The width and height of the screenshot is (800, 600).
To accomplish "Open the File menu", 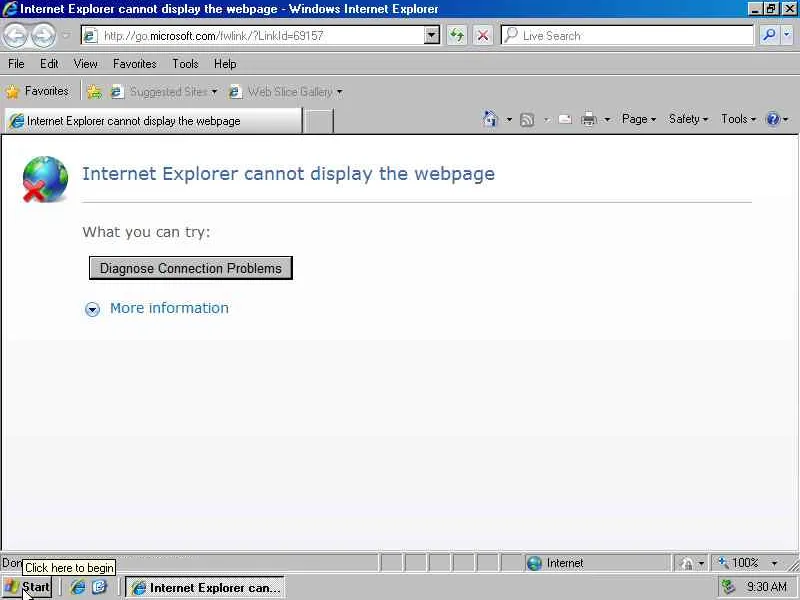I will coord(16,64).
